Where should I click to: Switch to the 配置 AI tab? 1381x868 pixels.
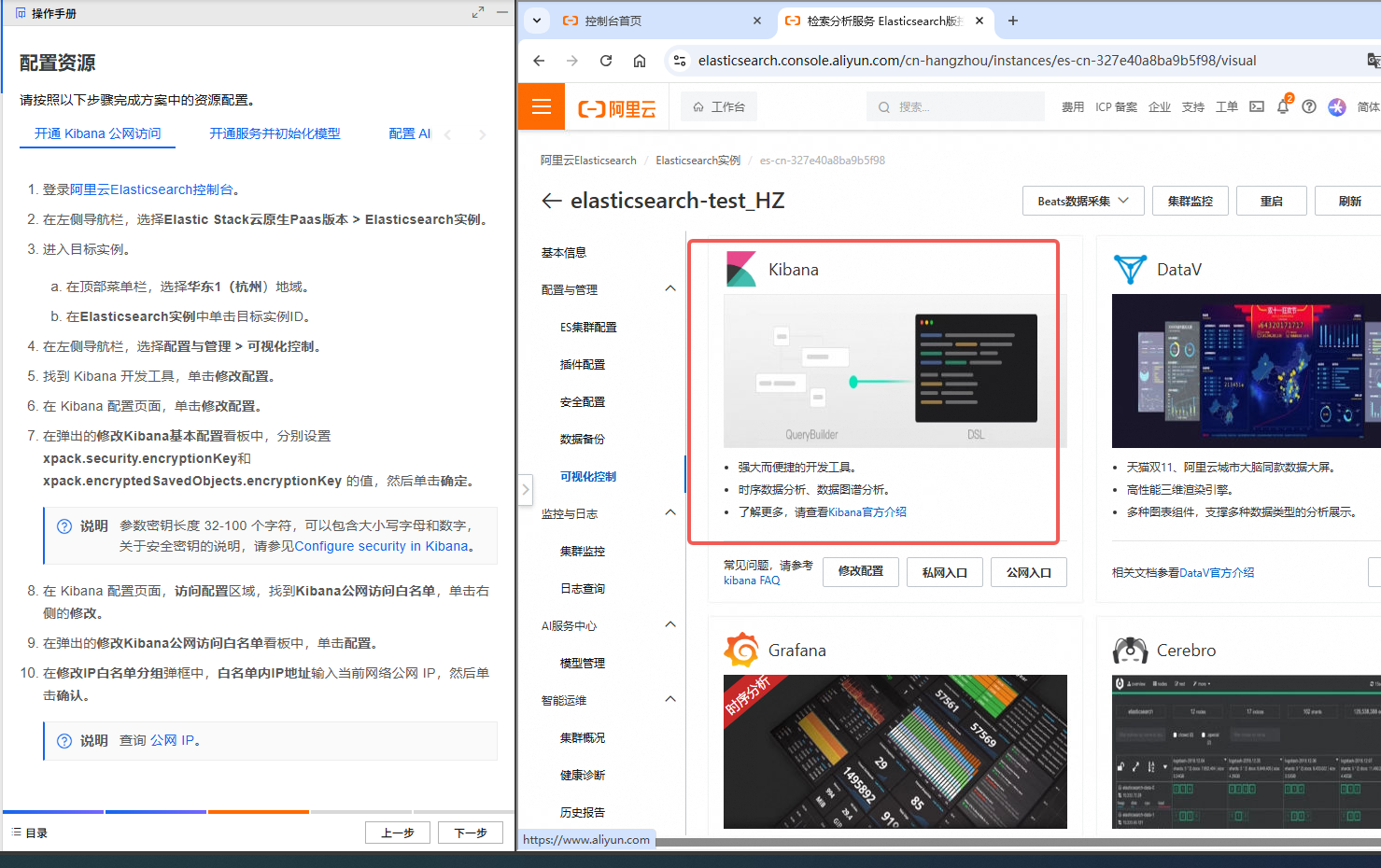(x=410, y=133)
